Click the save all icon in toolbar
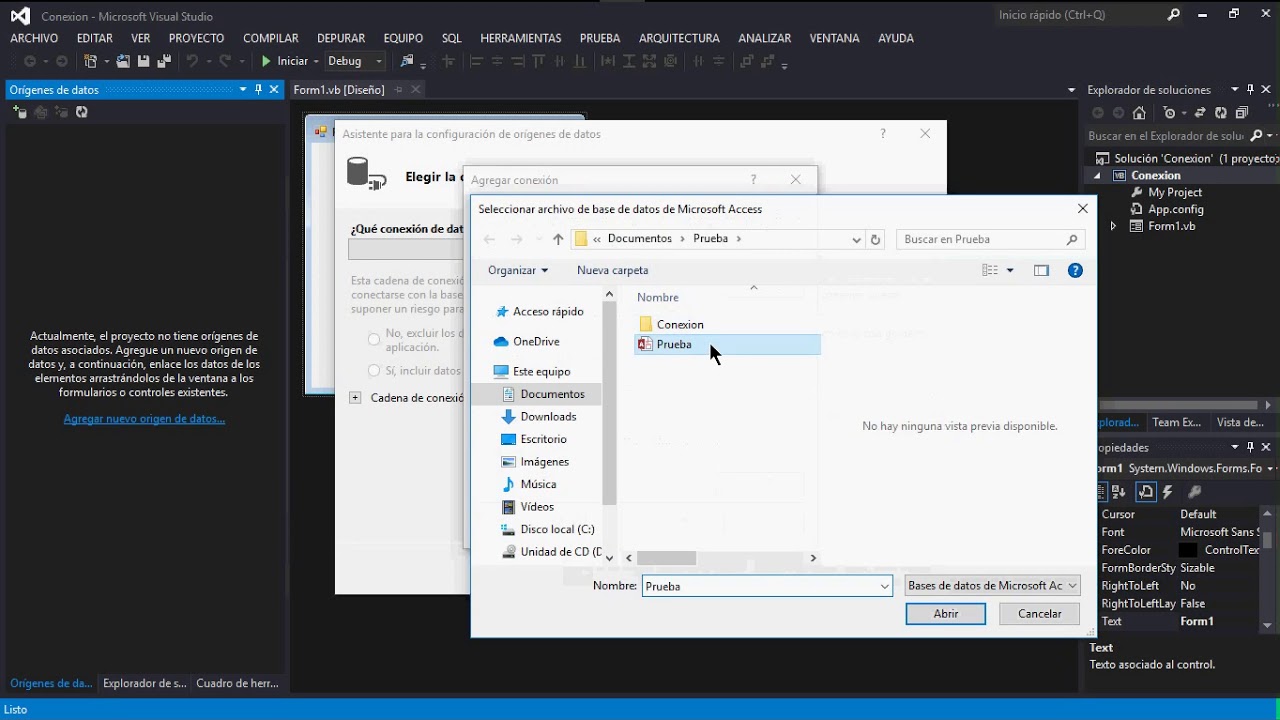1280x720 pixels. (164, 61)
